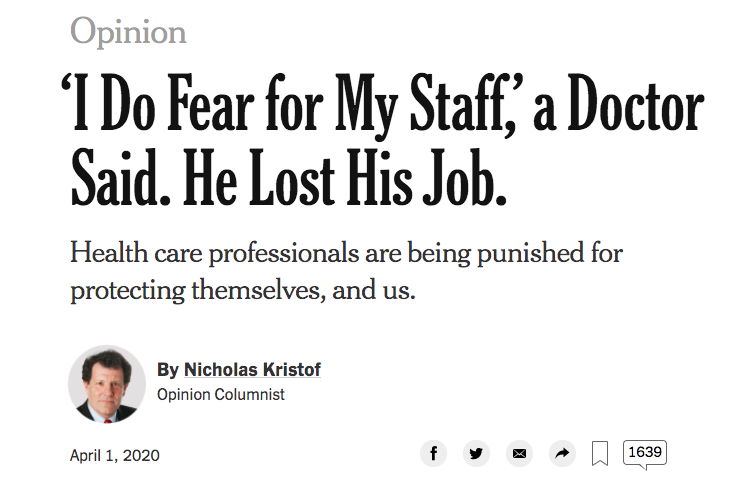This screenshot has height=477, width=739.
Task: Share the article on Facebook
Action: pos(433,453)
